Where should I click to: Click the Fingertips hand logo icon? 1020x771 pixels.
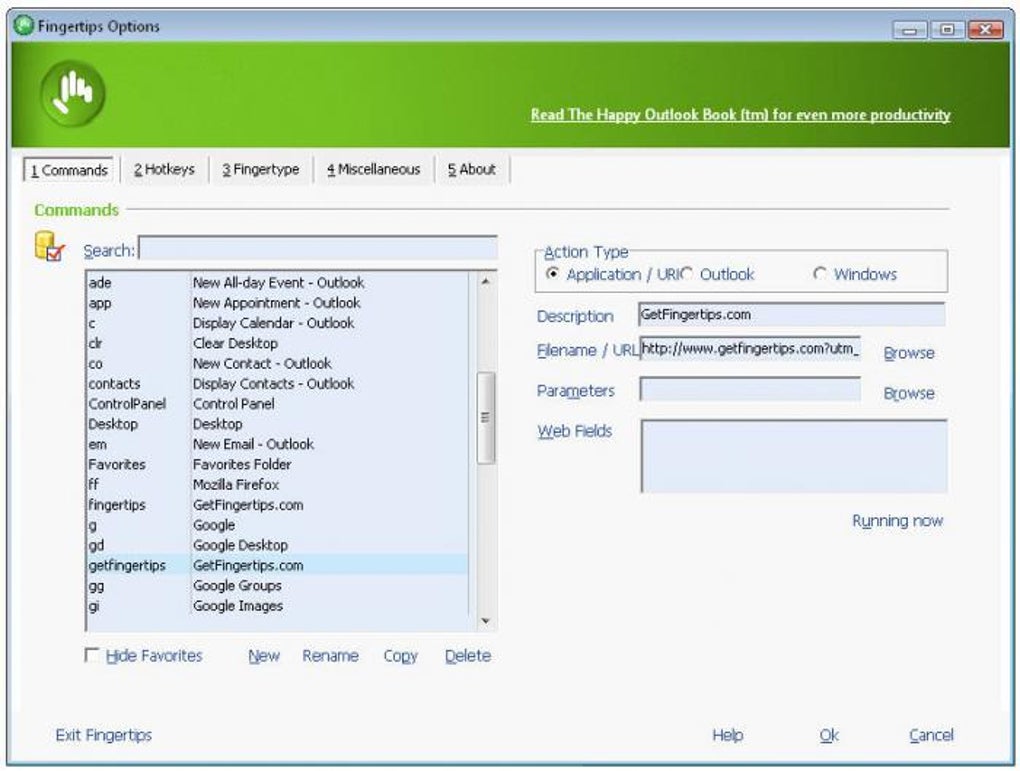tap(73, 94)
